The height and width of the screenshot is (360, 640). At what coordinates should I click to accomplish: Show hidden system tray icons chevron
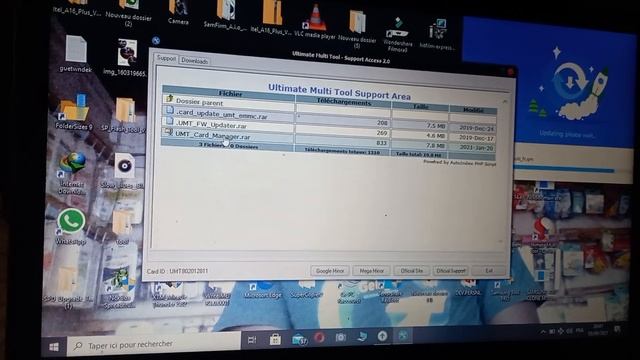(x=543, y=332)
